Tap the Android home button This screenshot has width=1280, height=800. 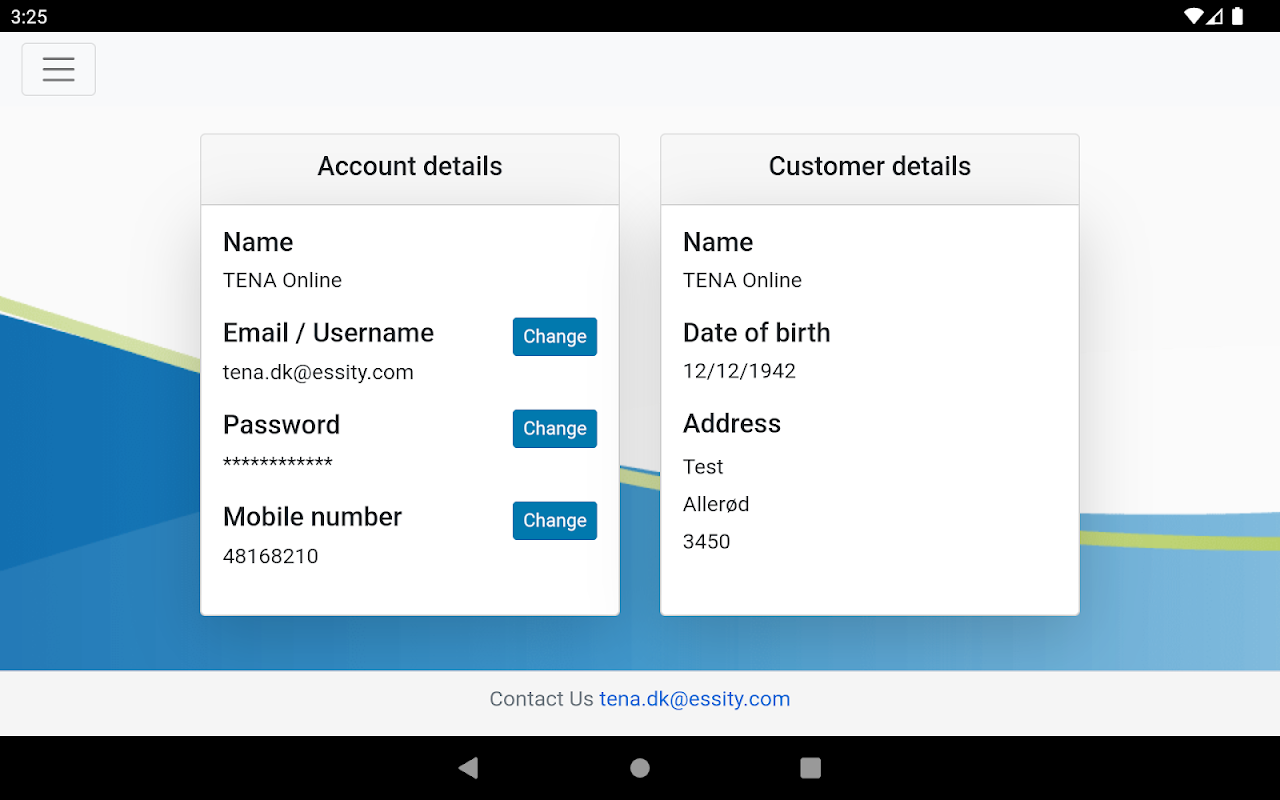coord(640,768)
